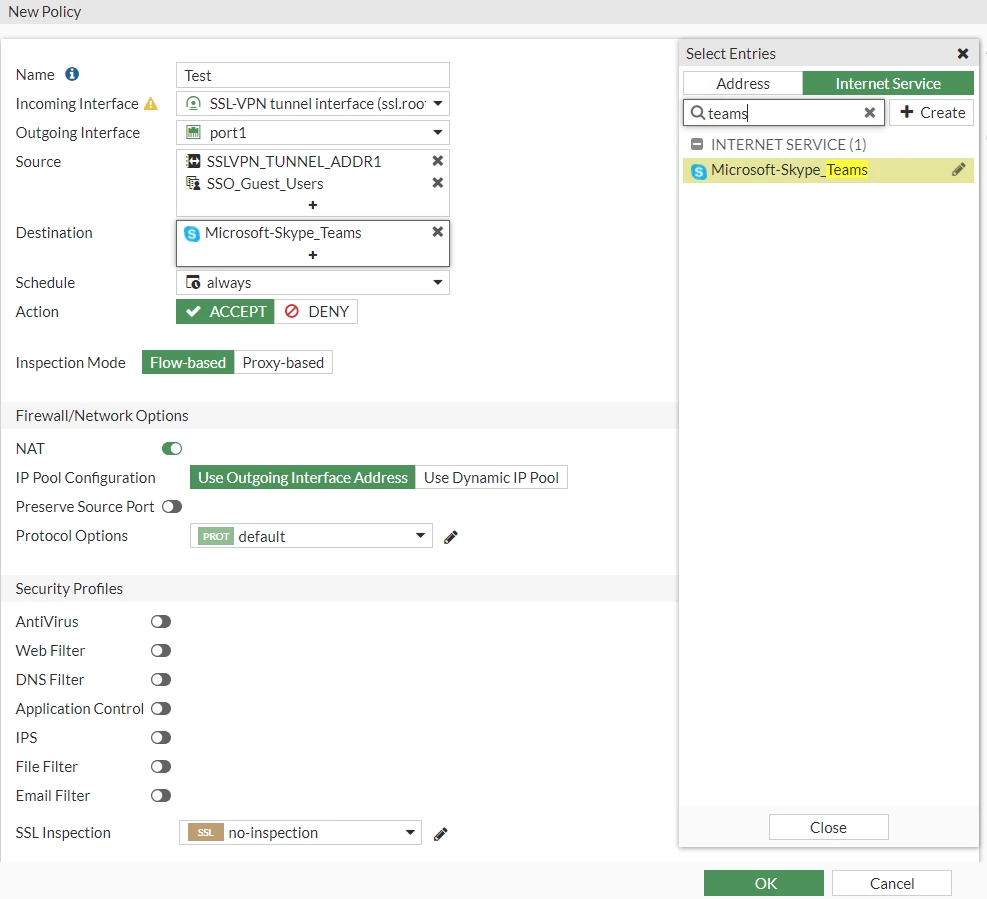Switch to the Address tab
Viewport: 987px width, 899px height.
click(x=743, y=84)
